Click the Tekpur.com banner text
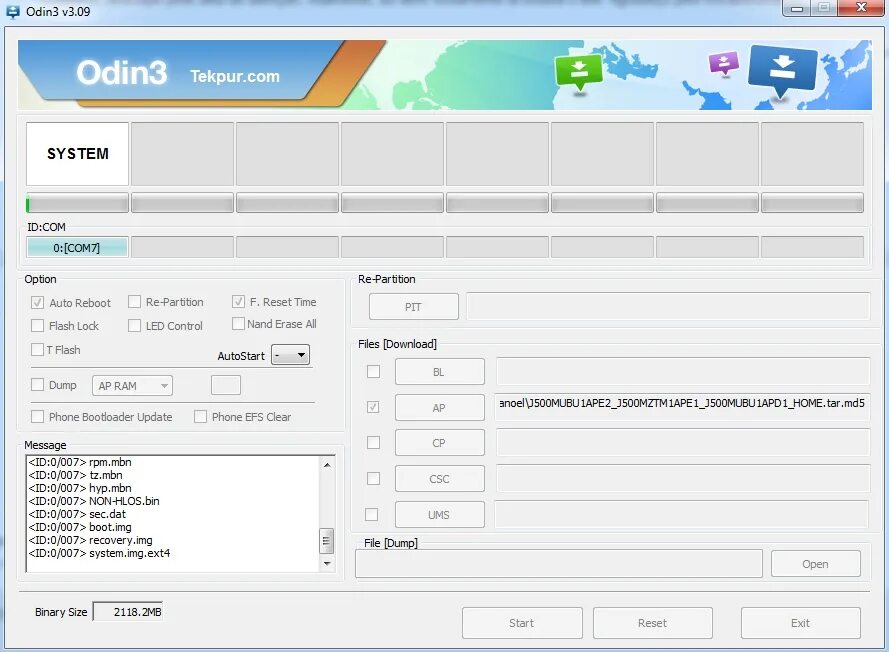The image size is (889, 652). [x=235, y=76]
